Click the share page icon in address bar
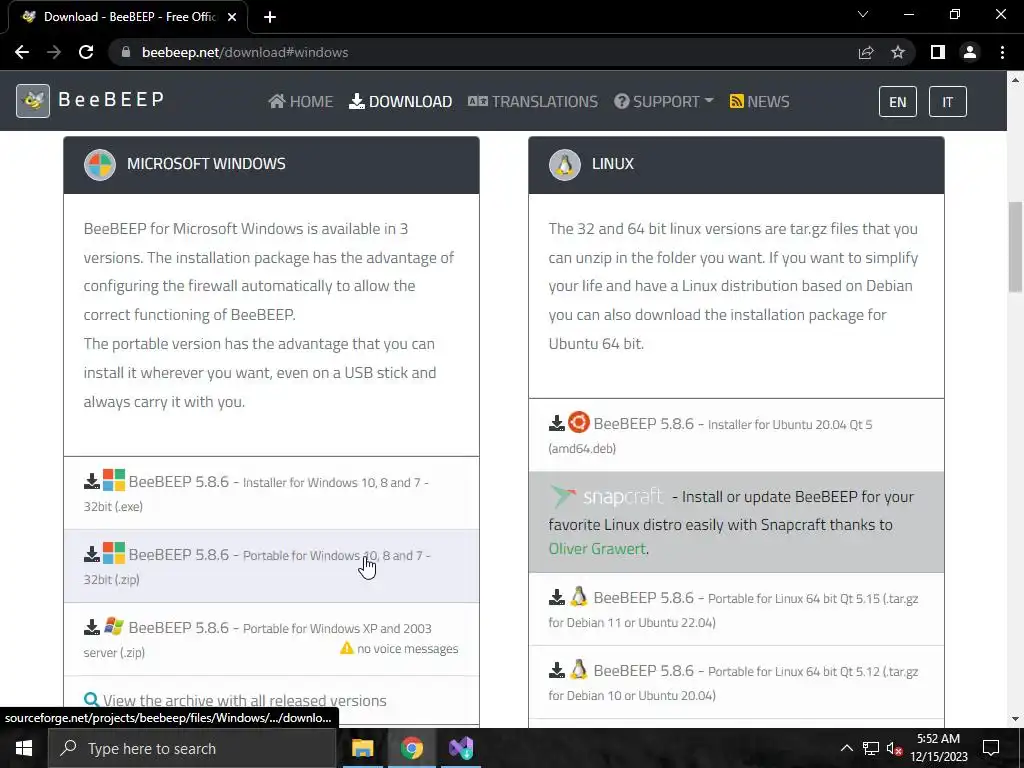 click(866, 52)
